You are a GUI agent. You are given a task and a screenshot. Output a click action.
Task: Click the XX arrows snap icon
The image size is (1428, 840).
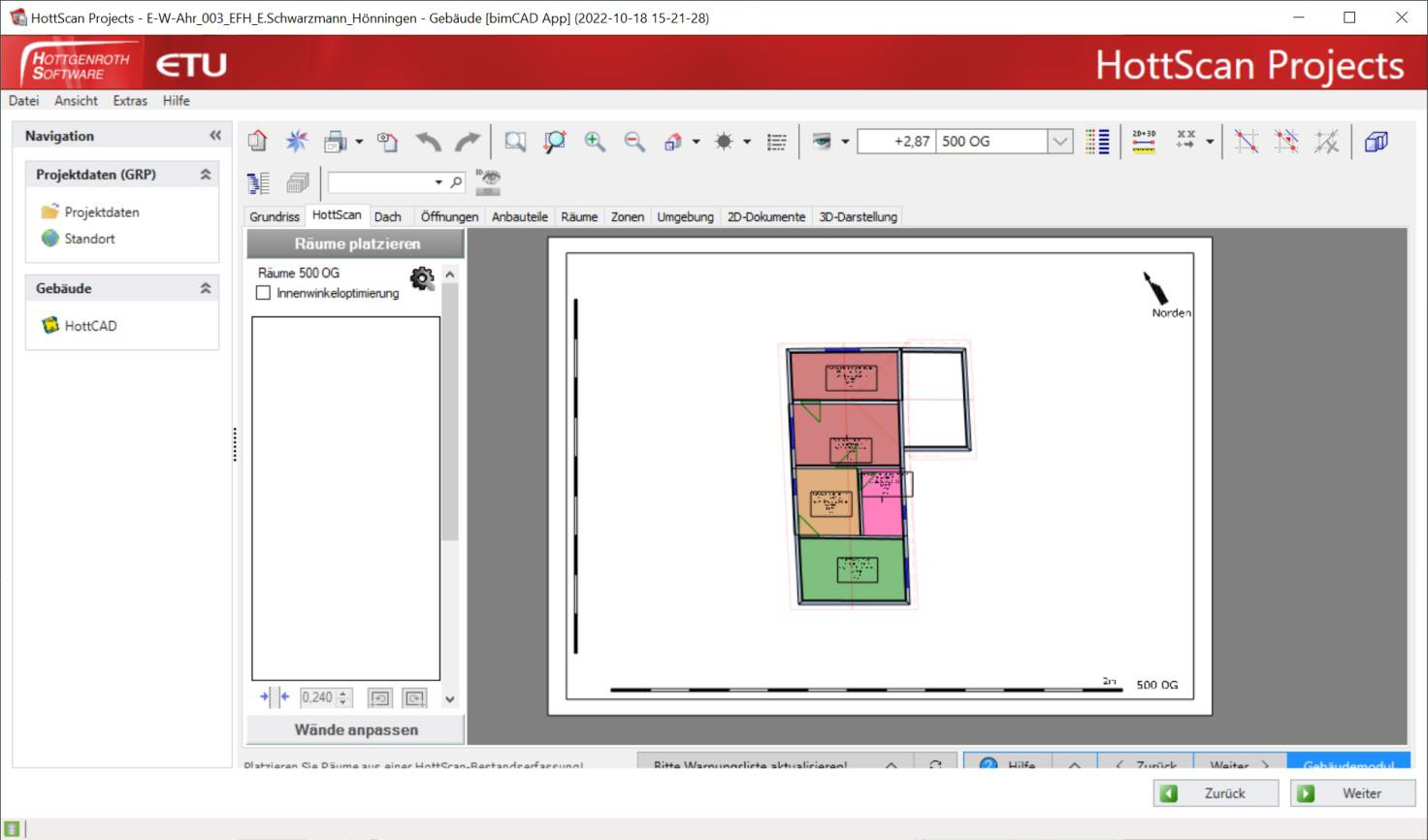coord(1185,142)
